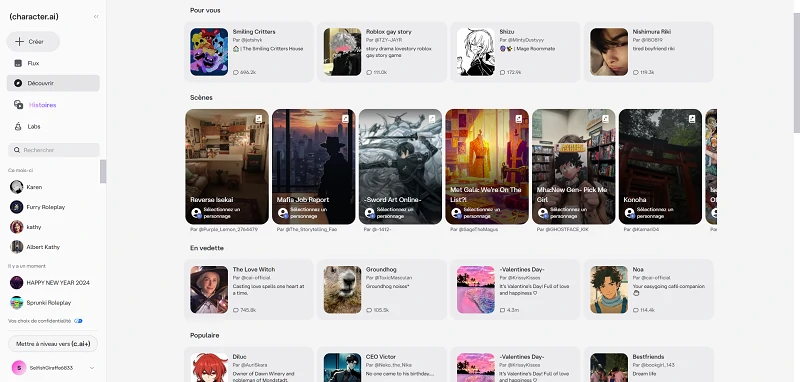The image size is (800, 382).
Task: Open the Smiling Critters character card
Action: pos(249,52)
